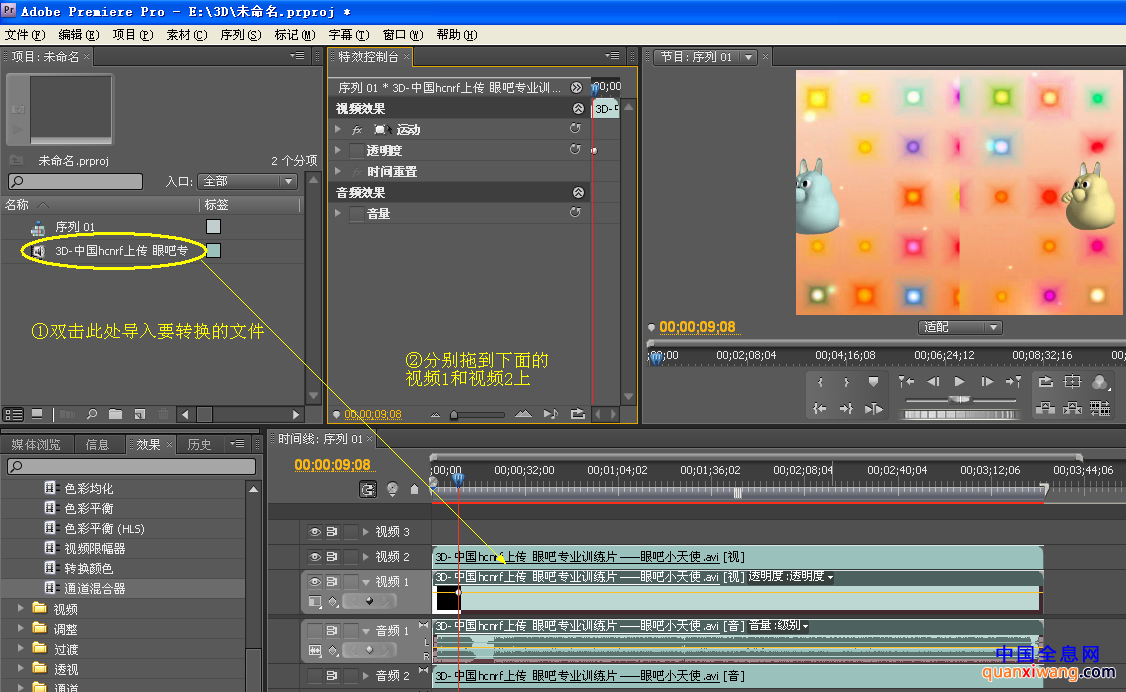Click new item icon in project panel
The width and height of the screenshot is (1126, 692).
coord(140,414)
